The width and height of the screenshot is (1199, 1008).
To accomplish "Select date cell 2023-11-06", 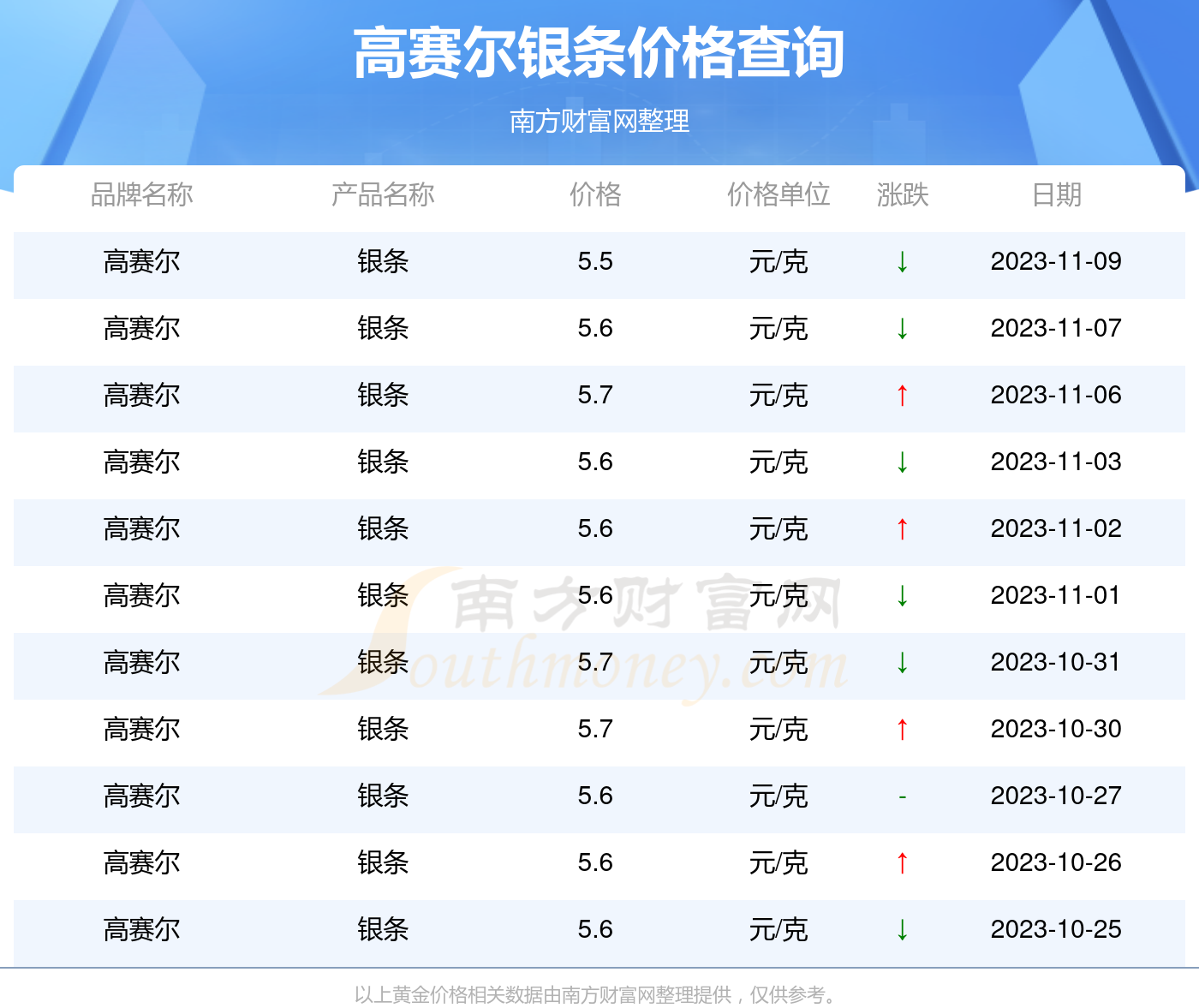I will (x=1056, y=395).
